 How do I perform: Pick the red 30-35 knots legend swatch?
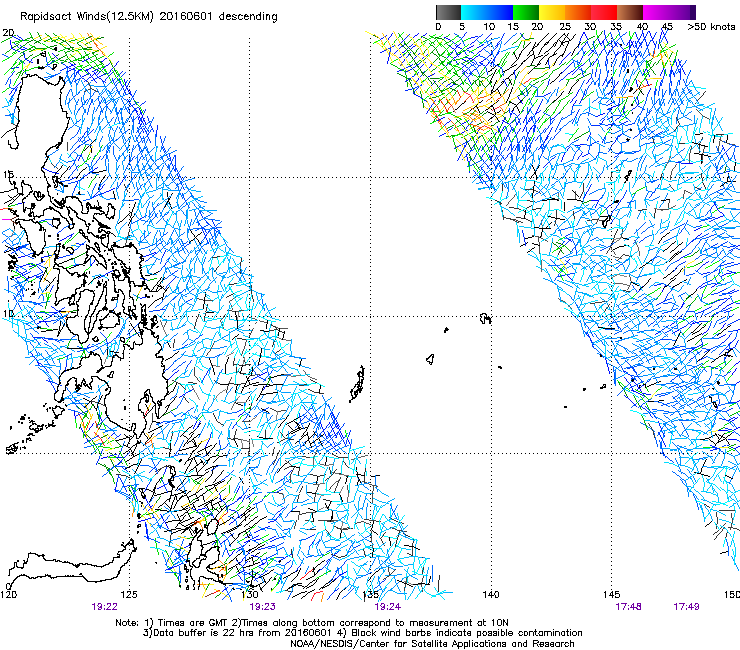pos(604,12)
